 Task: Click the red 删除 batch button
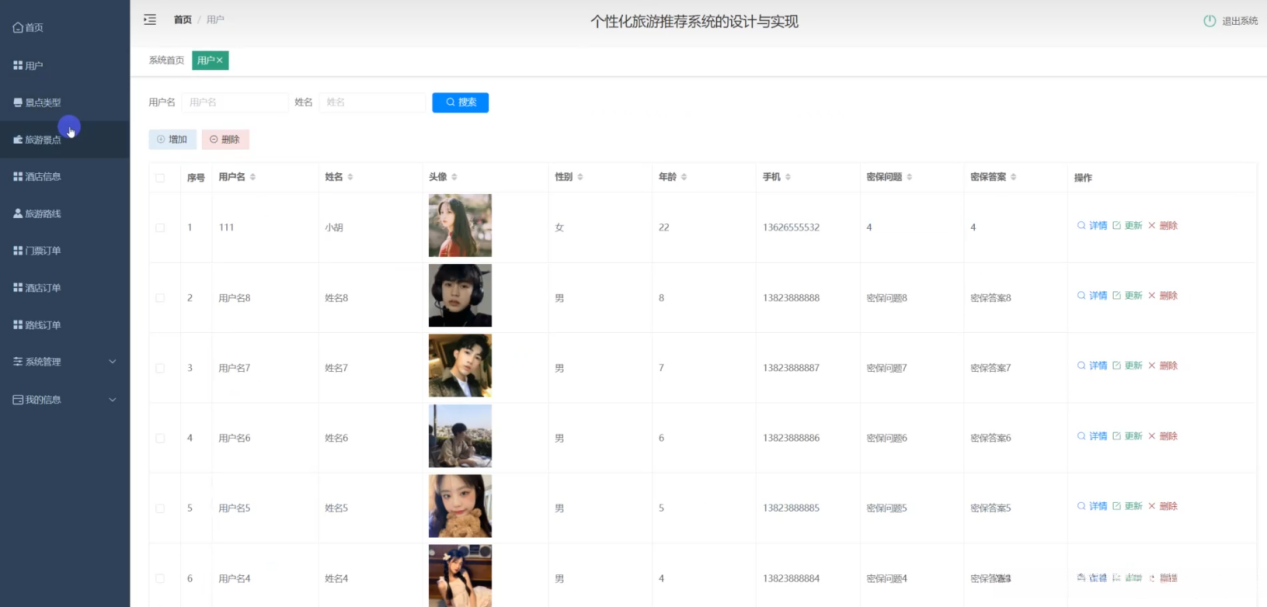(x=225, y=139)
